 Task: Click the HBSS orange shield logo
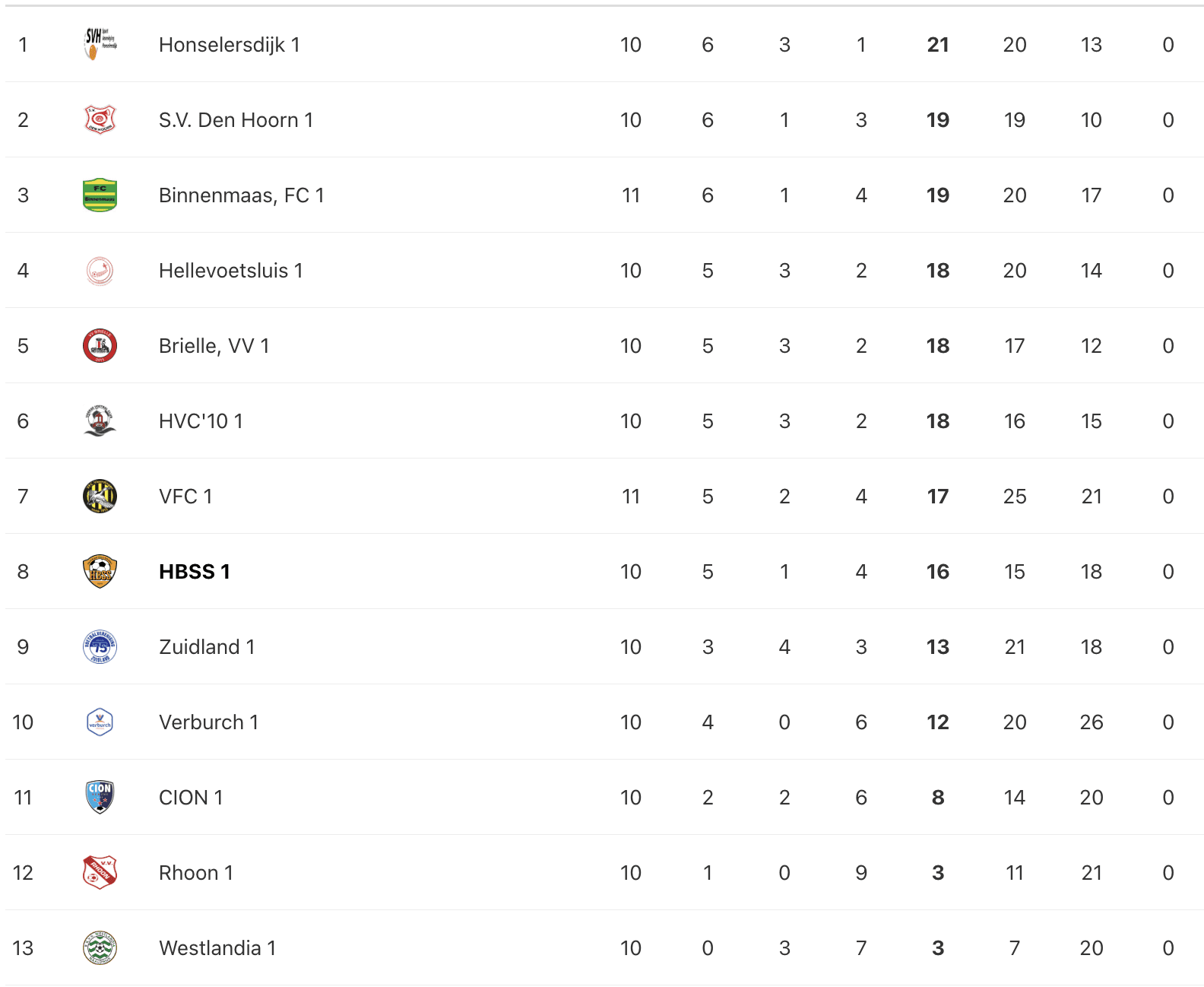tap(100, 571)
